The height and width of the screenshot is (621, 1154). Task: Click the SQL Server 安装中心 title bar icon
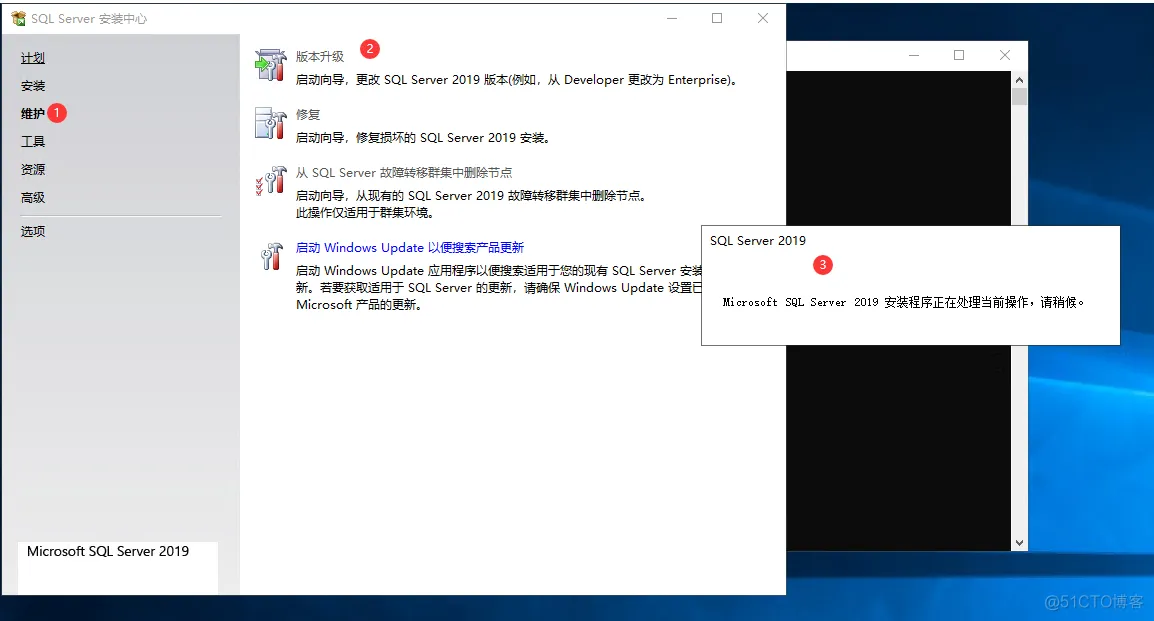click(18, 18)
